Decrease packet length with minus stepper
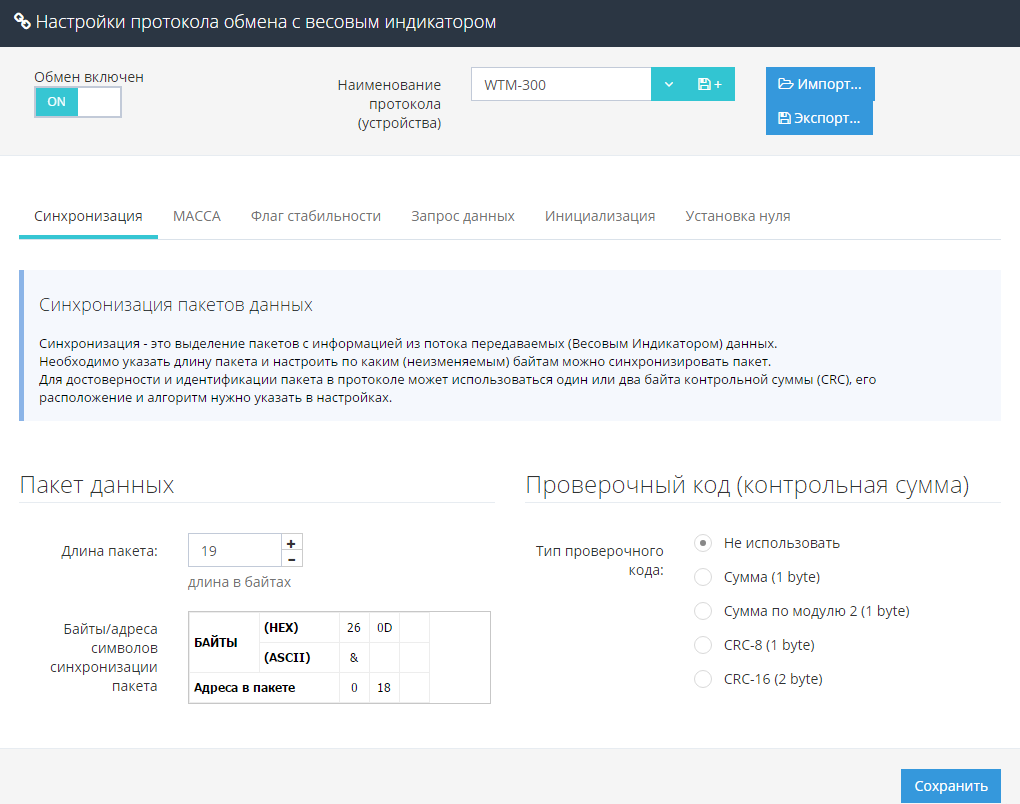1020x804 pixels. pos(291,559)
